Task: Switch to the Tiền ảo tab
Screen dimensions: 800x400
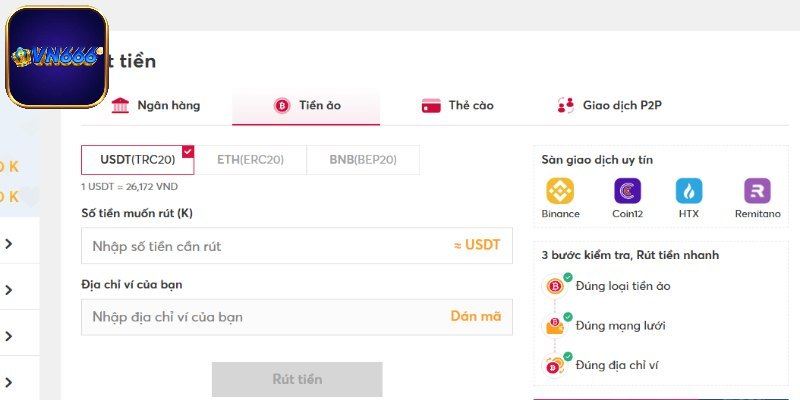Action: point(306,106)
